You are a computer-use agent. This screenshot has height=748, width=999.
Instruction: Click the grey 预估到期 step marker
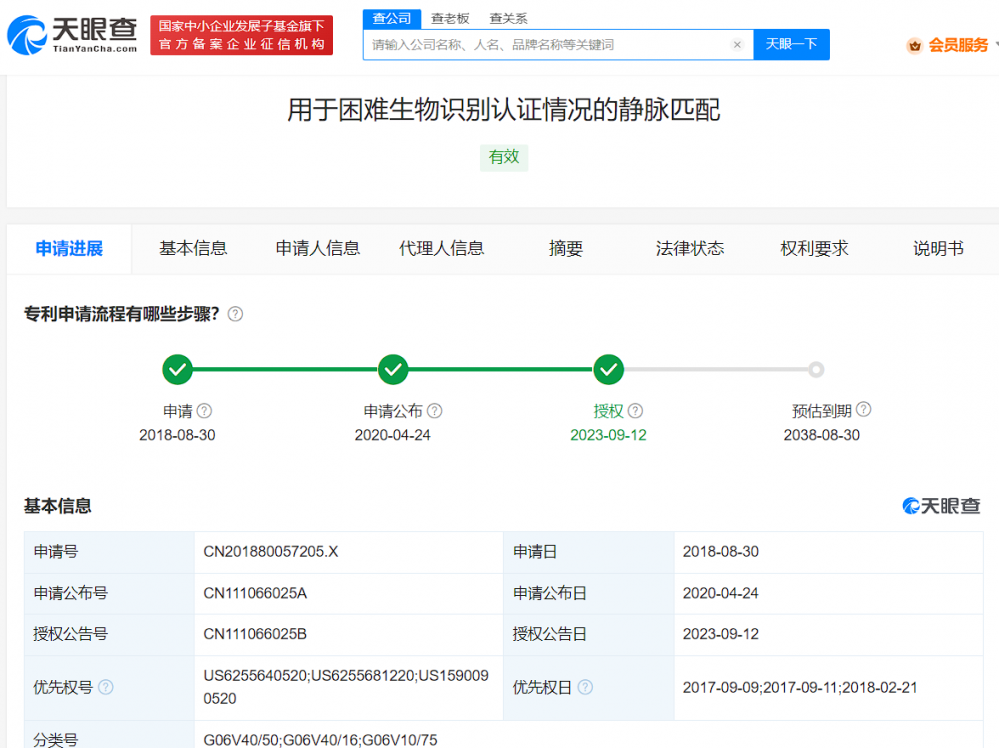coord(816,370)
